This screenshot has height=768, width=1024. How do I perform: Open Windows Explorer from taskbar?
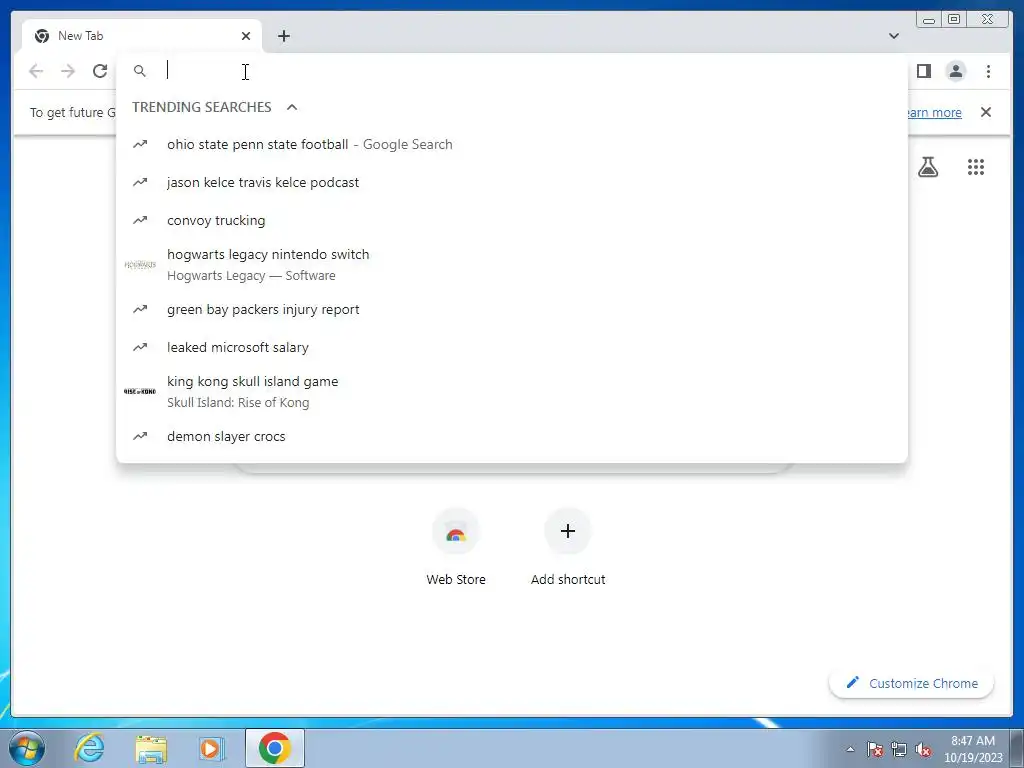click(151, 748)
